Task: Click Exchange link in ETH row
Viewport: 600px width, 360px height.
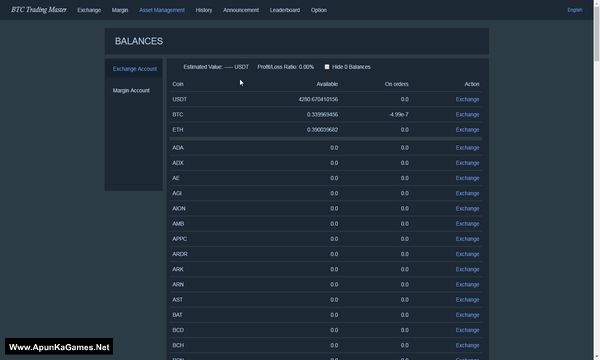Action: pyautogui.click(x=467, y=130)
